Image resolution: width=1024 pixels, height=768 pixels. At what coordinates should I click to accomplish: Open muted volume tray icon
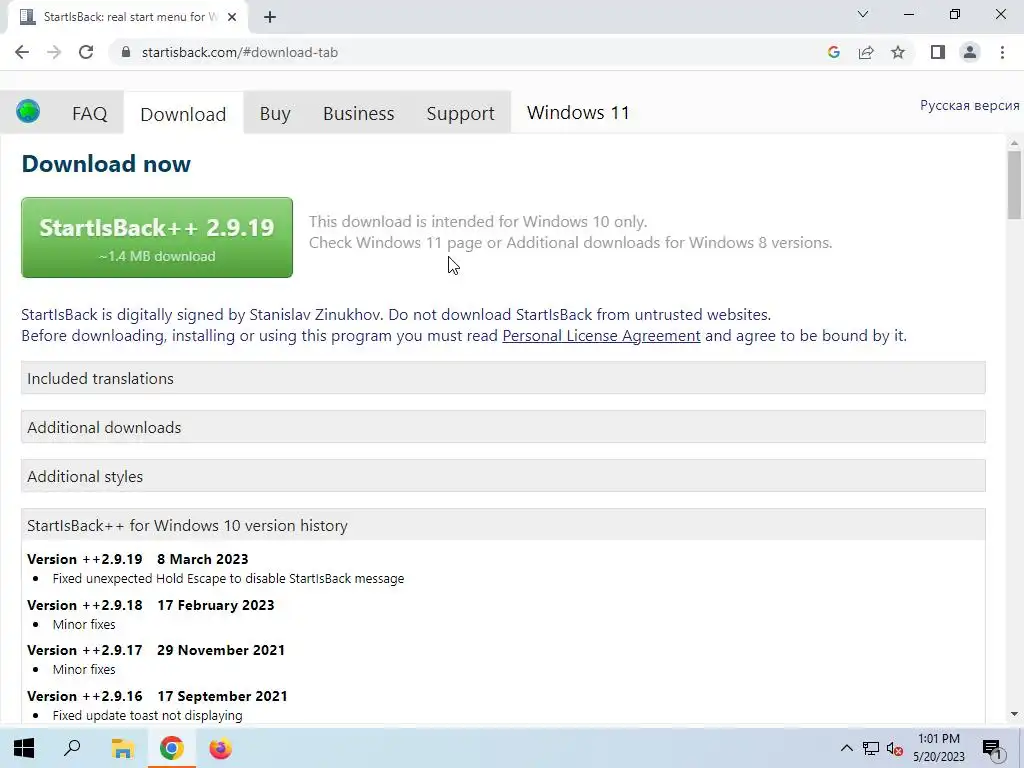click(894, 748)
